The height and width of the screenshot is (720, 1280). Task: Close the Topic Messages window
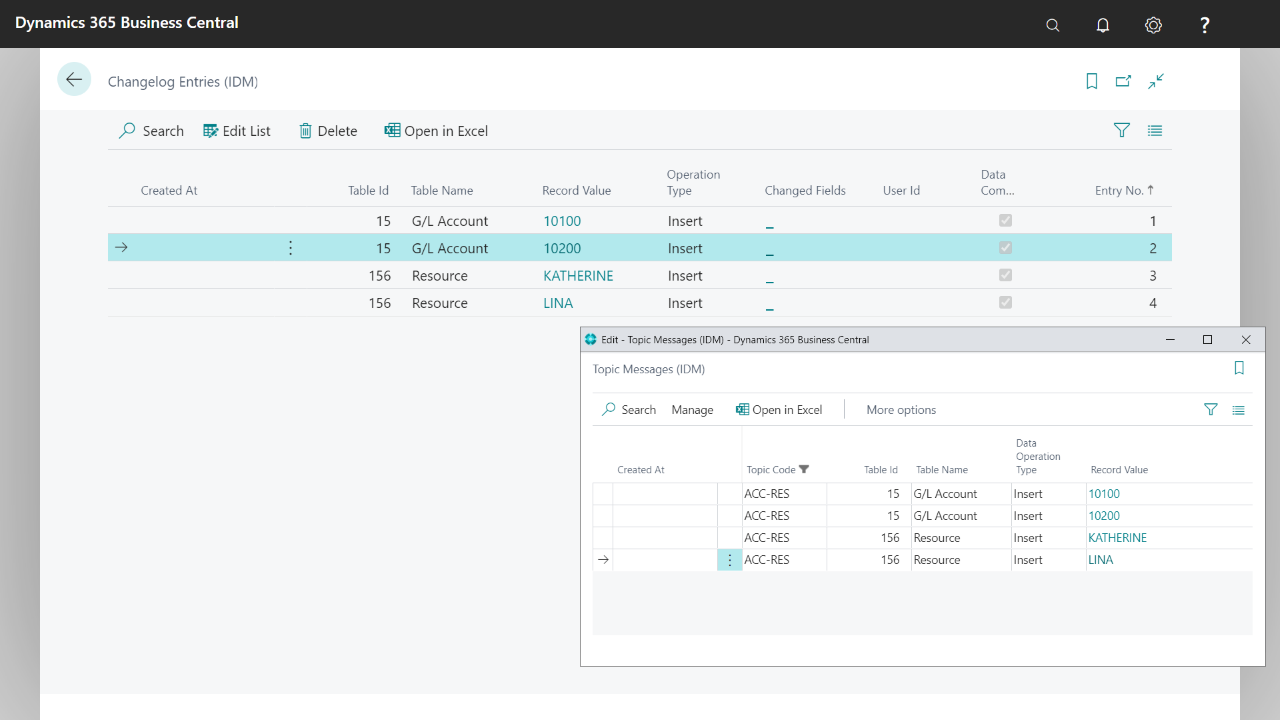1246,340
